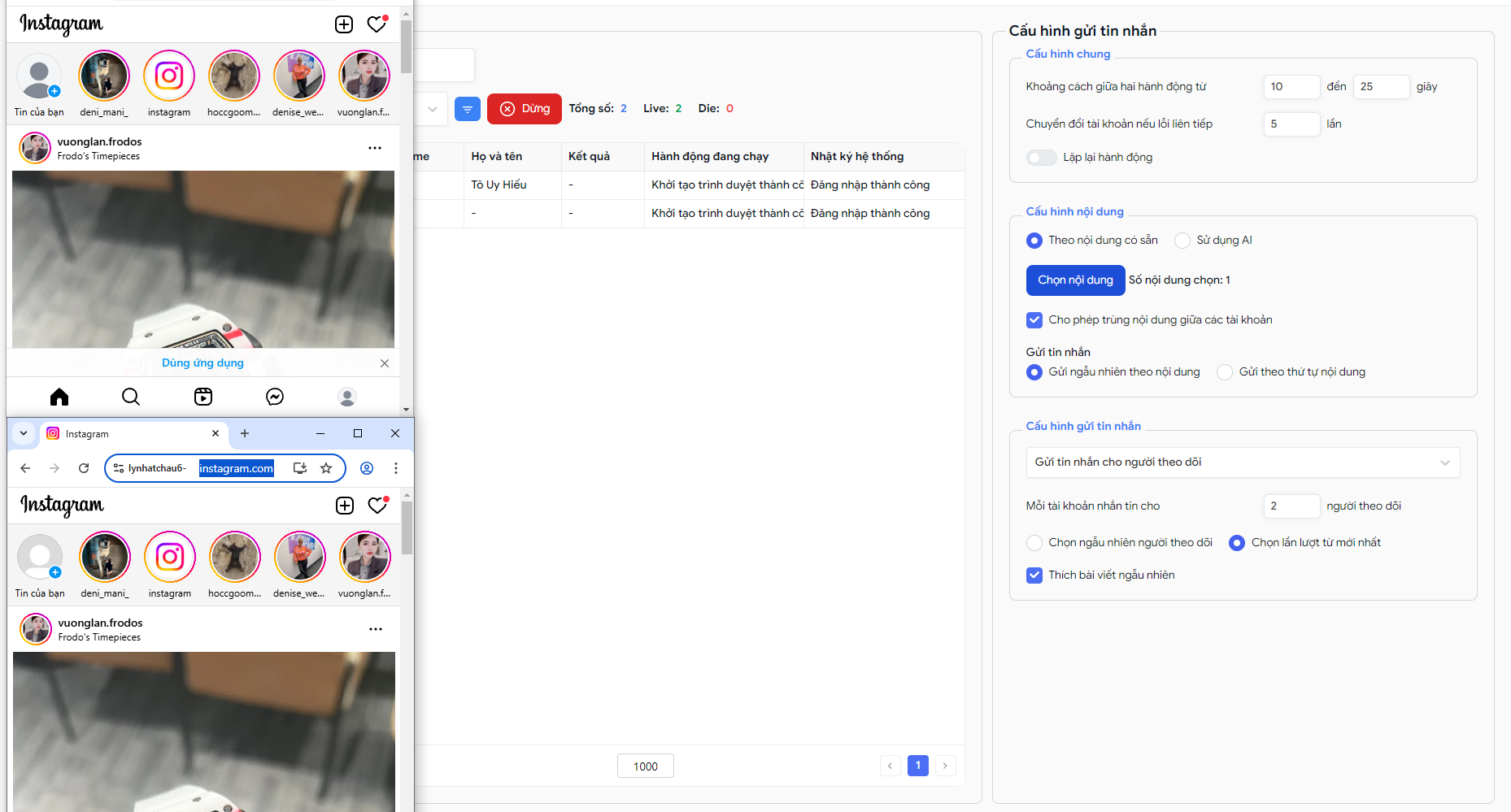The height and width of the screenshot is (812, 1511).
Task: Open notifications heart in Instagram window without tab bar
Action: (377, 24)
